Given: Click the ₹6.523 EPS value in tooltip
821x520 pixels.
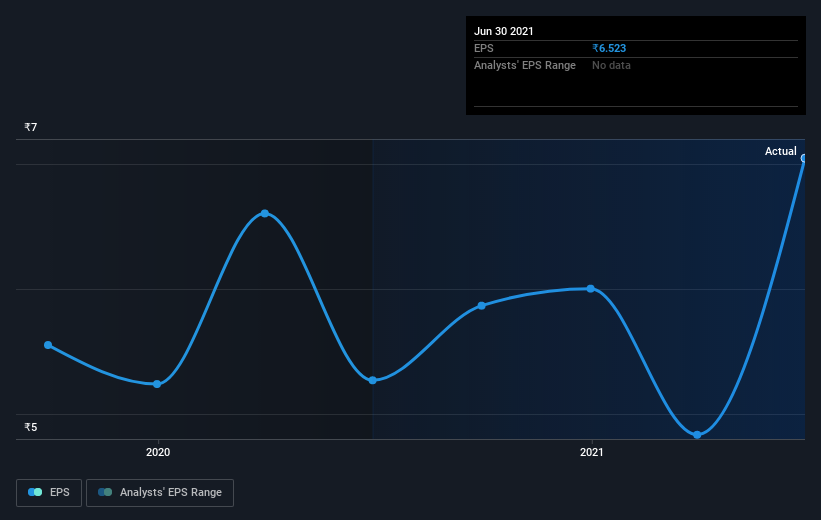Looking at the screenshot, I should pos(609,48).
